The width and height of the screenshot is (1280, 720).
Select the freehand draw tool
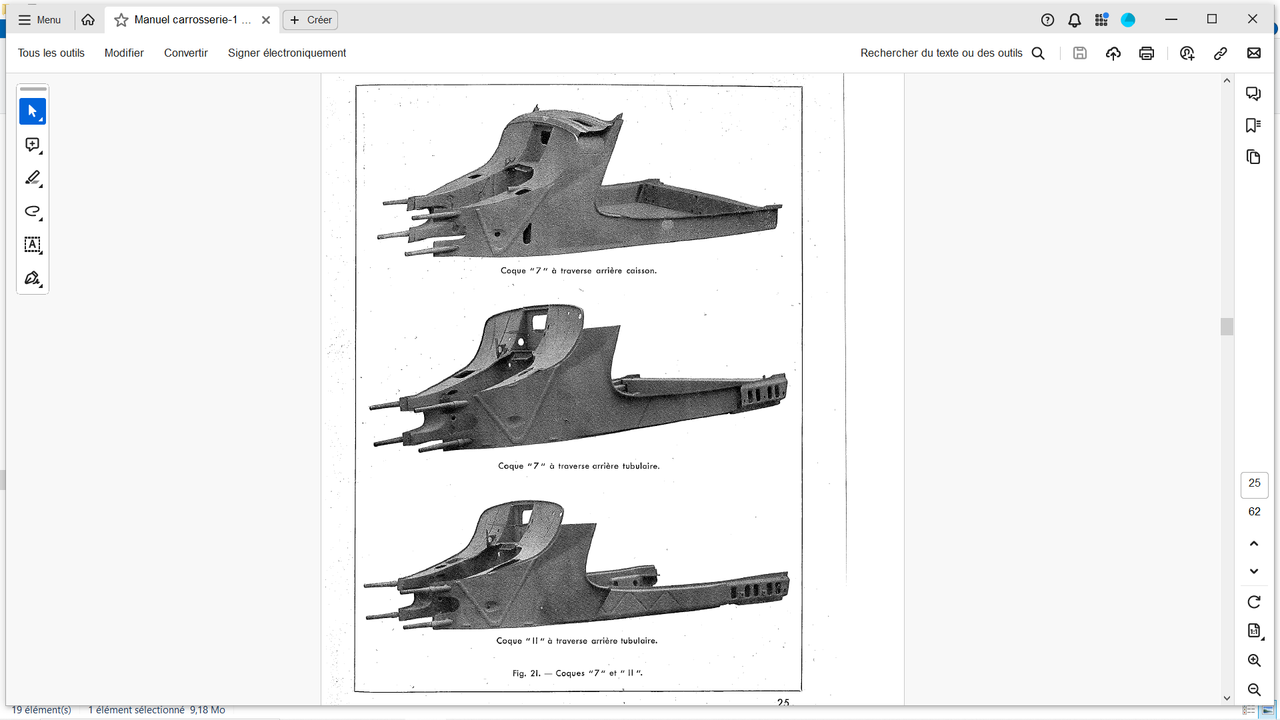pos(33,211)
